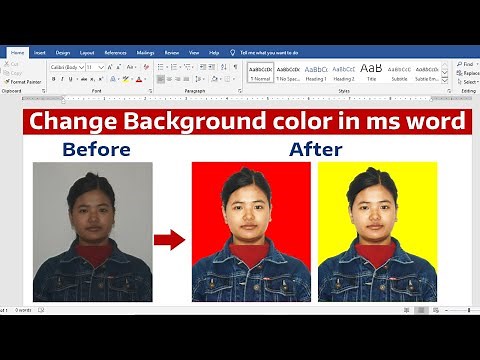Image resolution: width=480 pixels, height=360 pixels.
Task: Toggle Bold formatting
Action: pyautogui.click(x=54, y=79)
